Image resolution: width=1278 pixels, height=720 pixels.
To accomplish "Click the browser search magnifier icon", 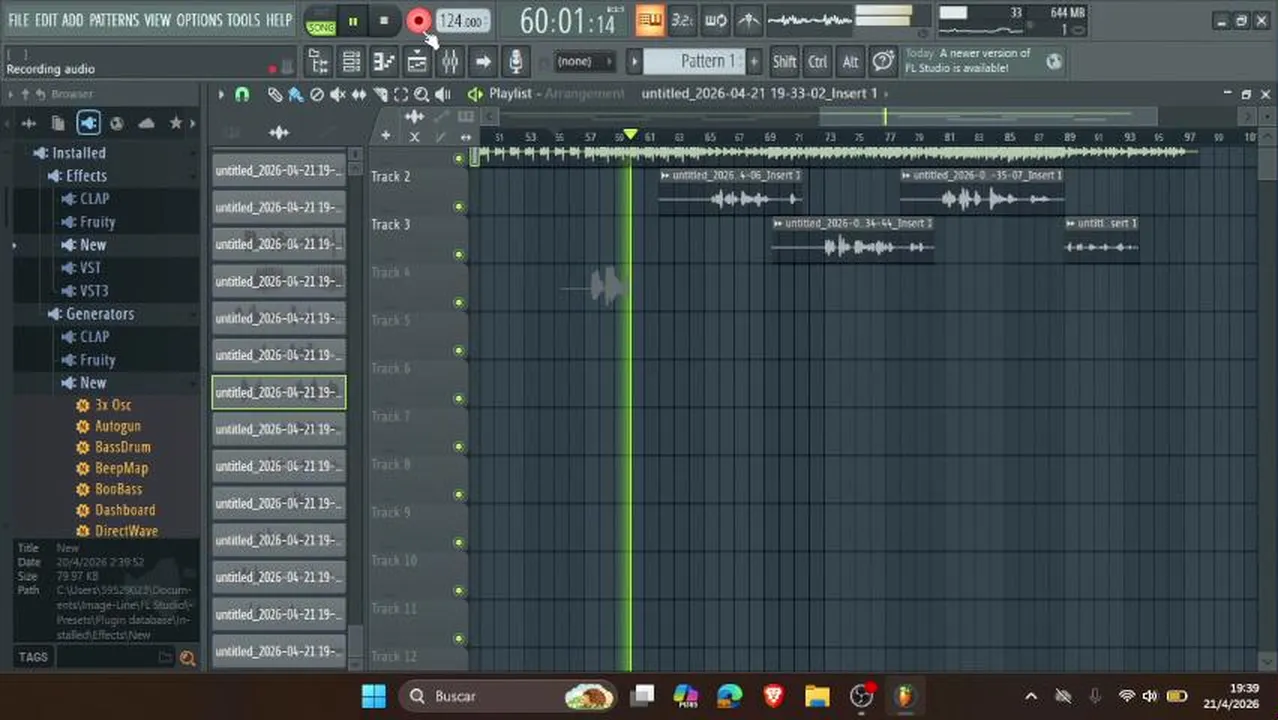I will (x=187, y=658).
